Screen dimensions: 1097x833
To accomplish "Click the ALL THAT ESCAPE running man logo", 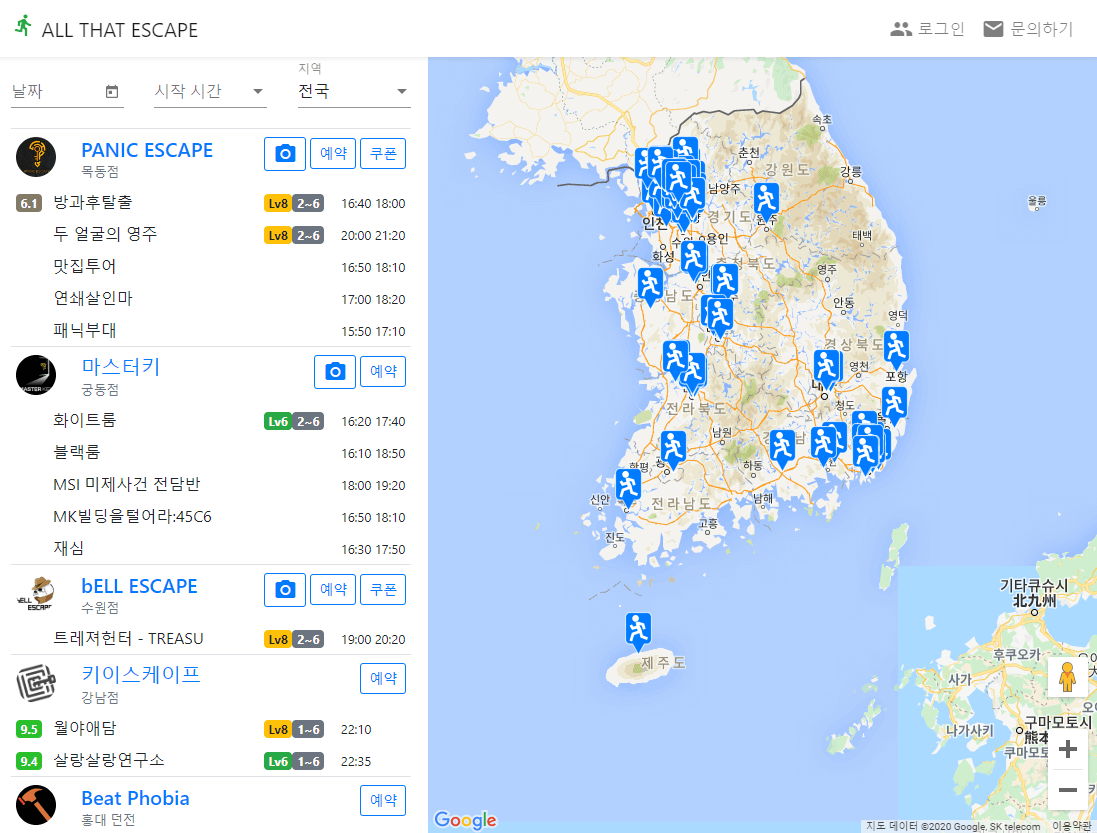I will (x=24, y=26).
